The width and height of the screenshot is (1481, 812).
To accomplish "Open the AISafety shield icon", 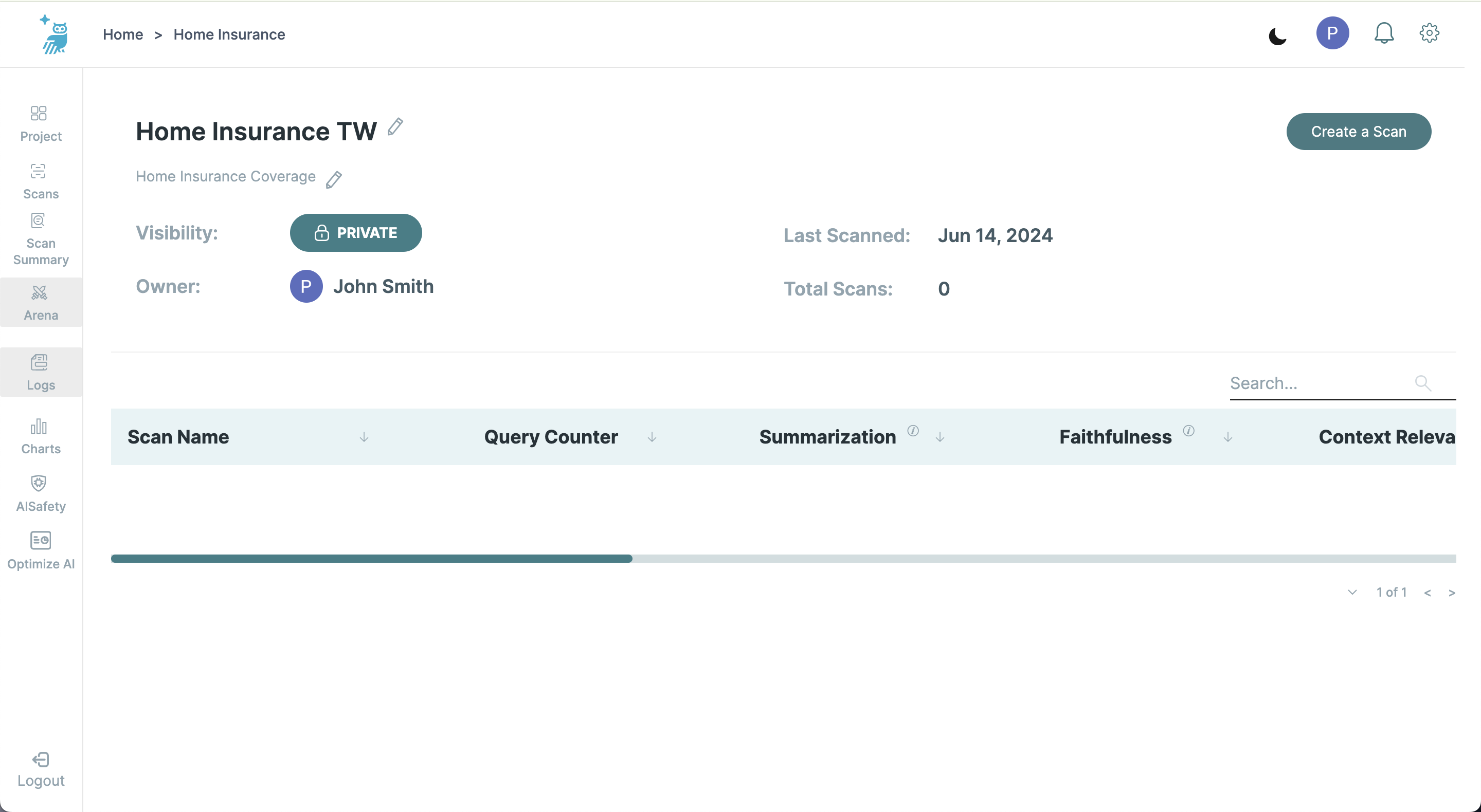I will 39,483.
